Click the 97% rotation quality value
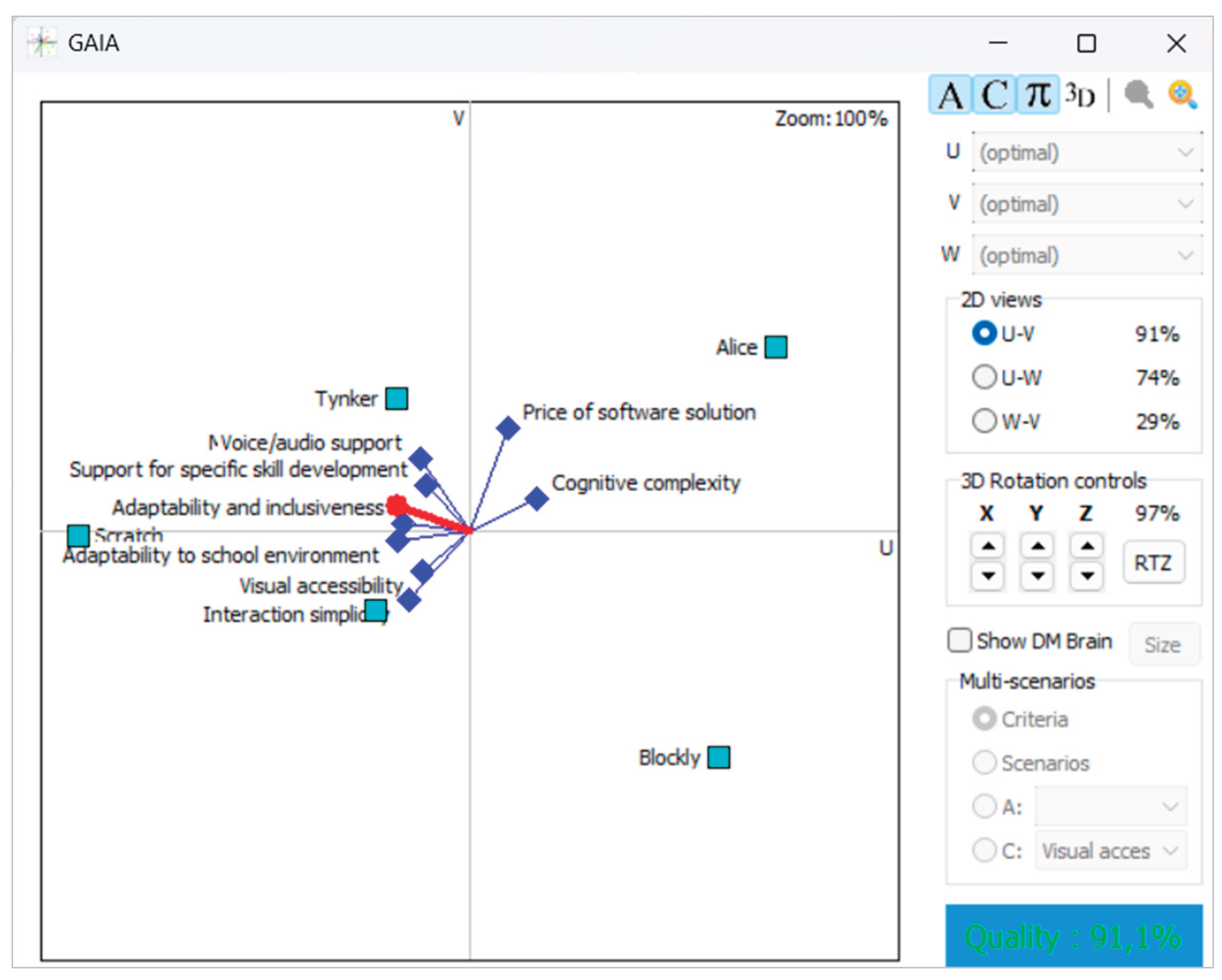The image size is (1222, 980). [x=1157, y=514]
